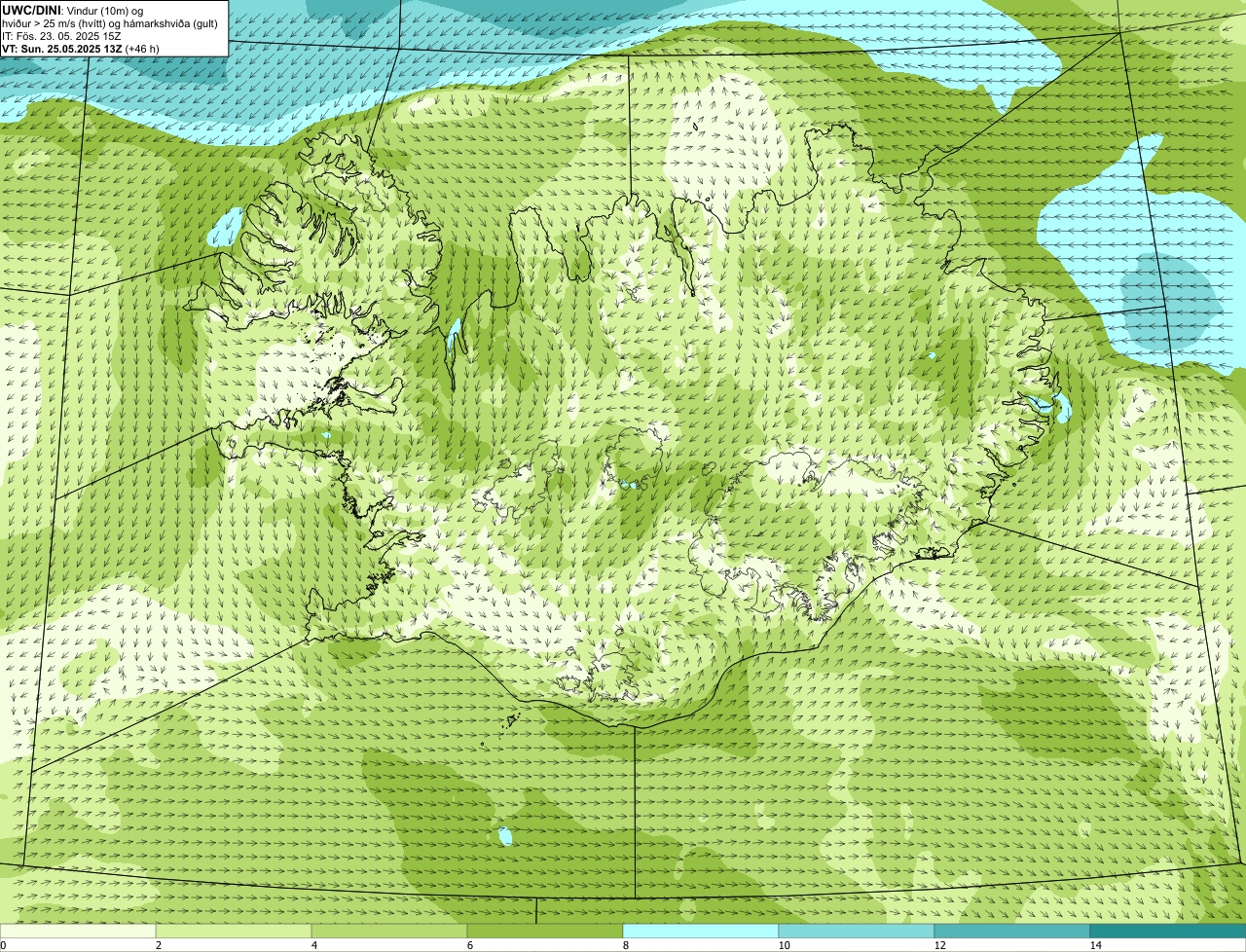
Task: Click the 'IT: Fös. 23. 05. 2025 15Z' line
Action: coord(61,35)
